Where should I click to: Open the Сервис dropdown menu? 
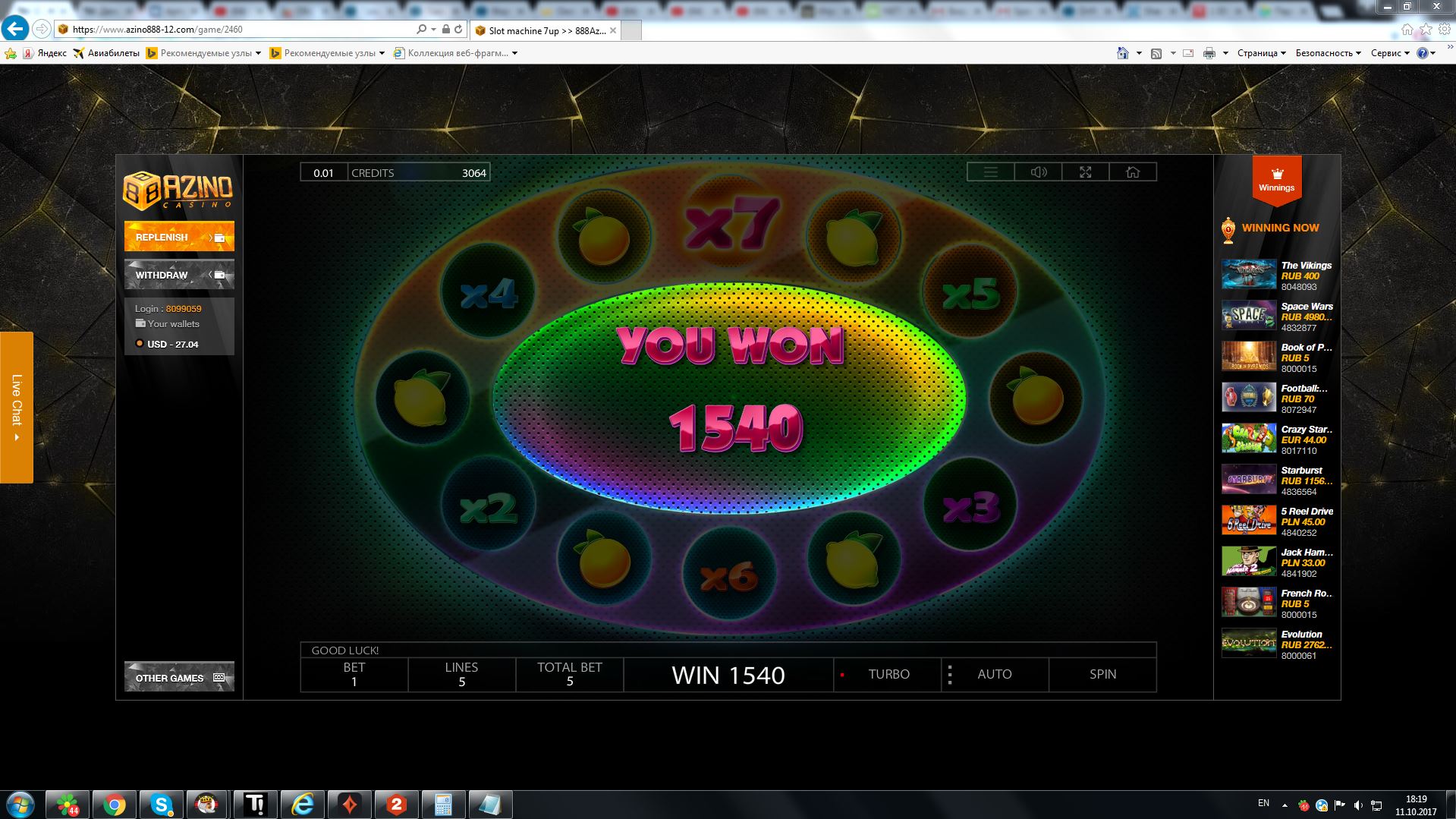tap(1390, 53)
